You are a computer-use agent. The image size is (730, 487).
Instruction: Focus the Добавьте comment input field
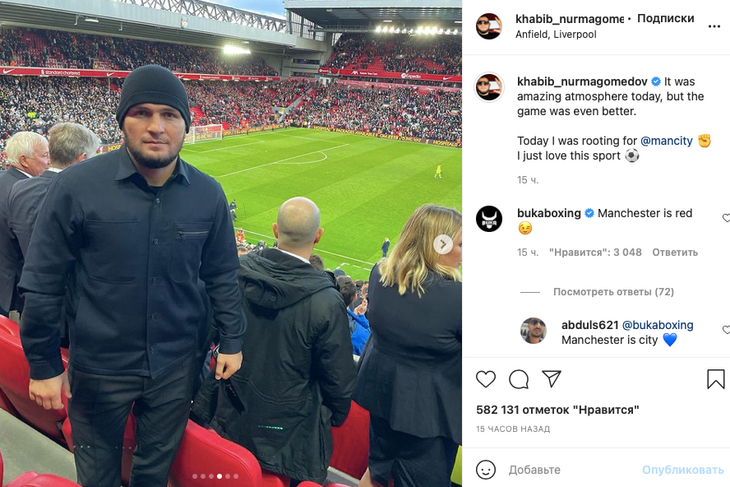click(573, 470)
